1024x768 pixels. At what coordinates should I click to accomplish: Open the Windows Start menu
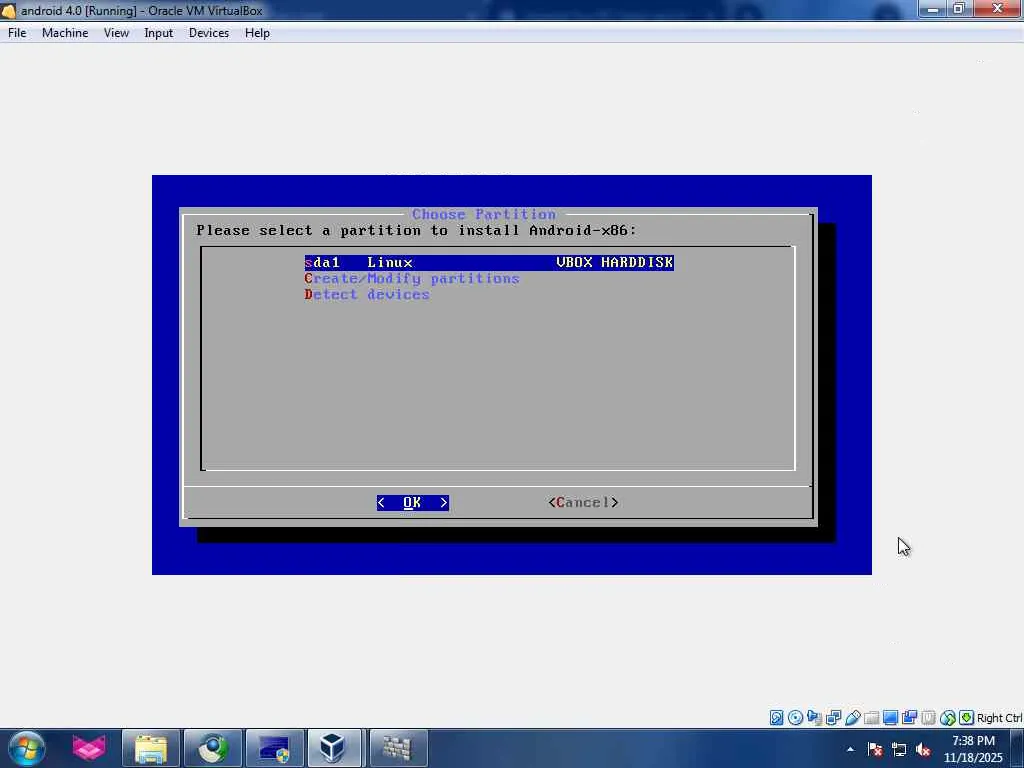27,748
